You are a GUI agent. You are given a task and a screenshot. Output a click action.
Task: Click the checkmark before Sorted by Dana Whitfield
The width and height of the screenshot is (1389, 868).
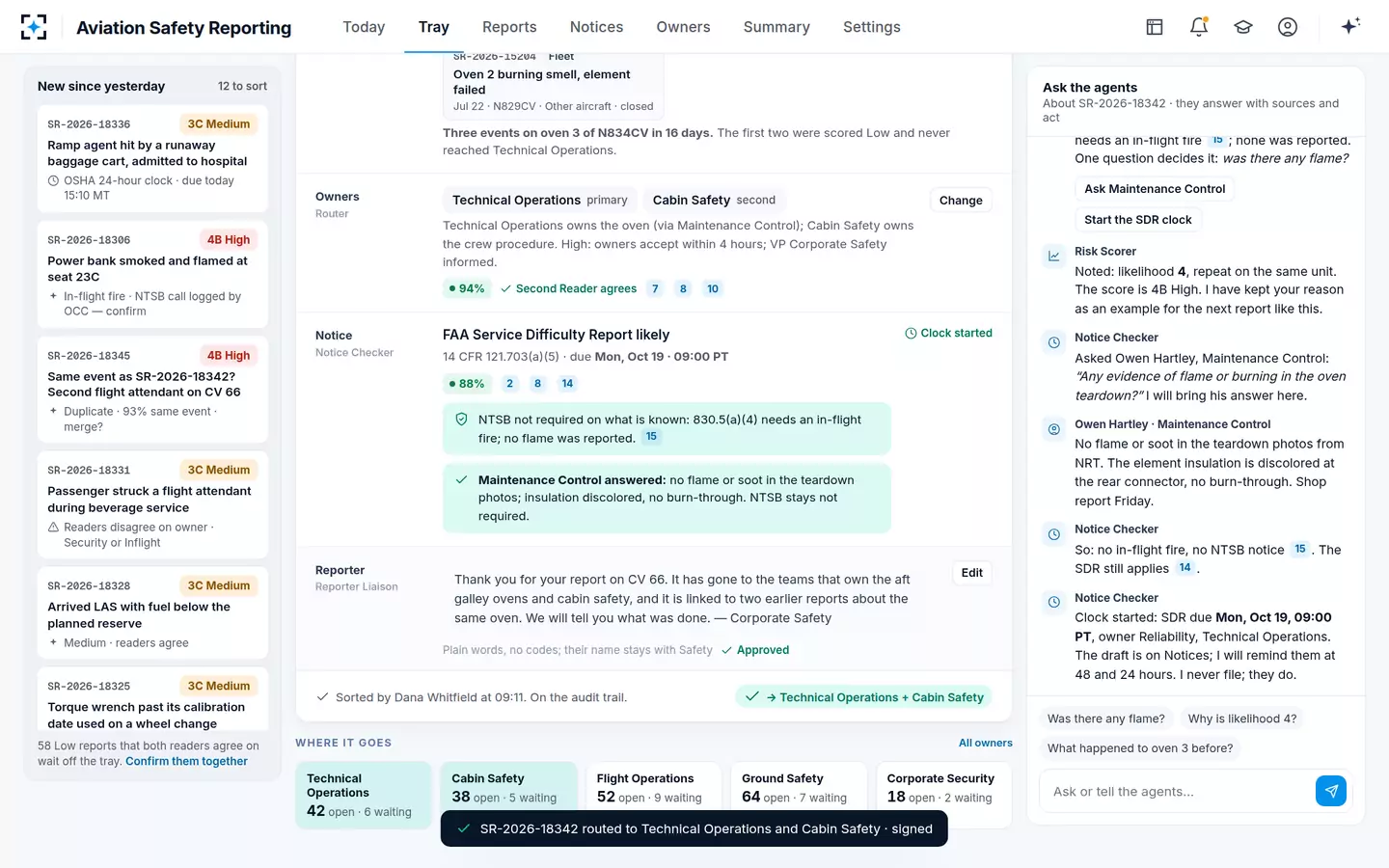(x=323, y=697)
